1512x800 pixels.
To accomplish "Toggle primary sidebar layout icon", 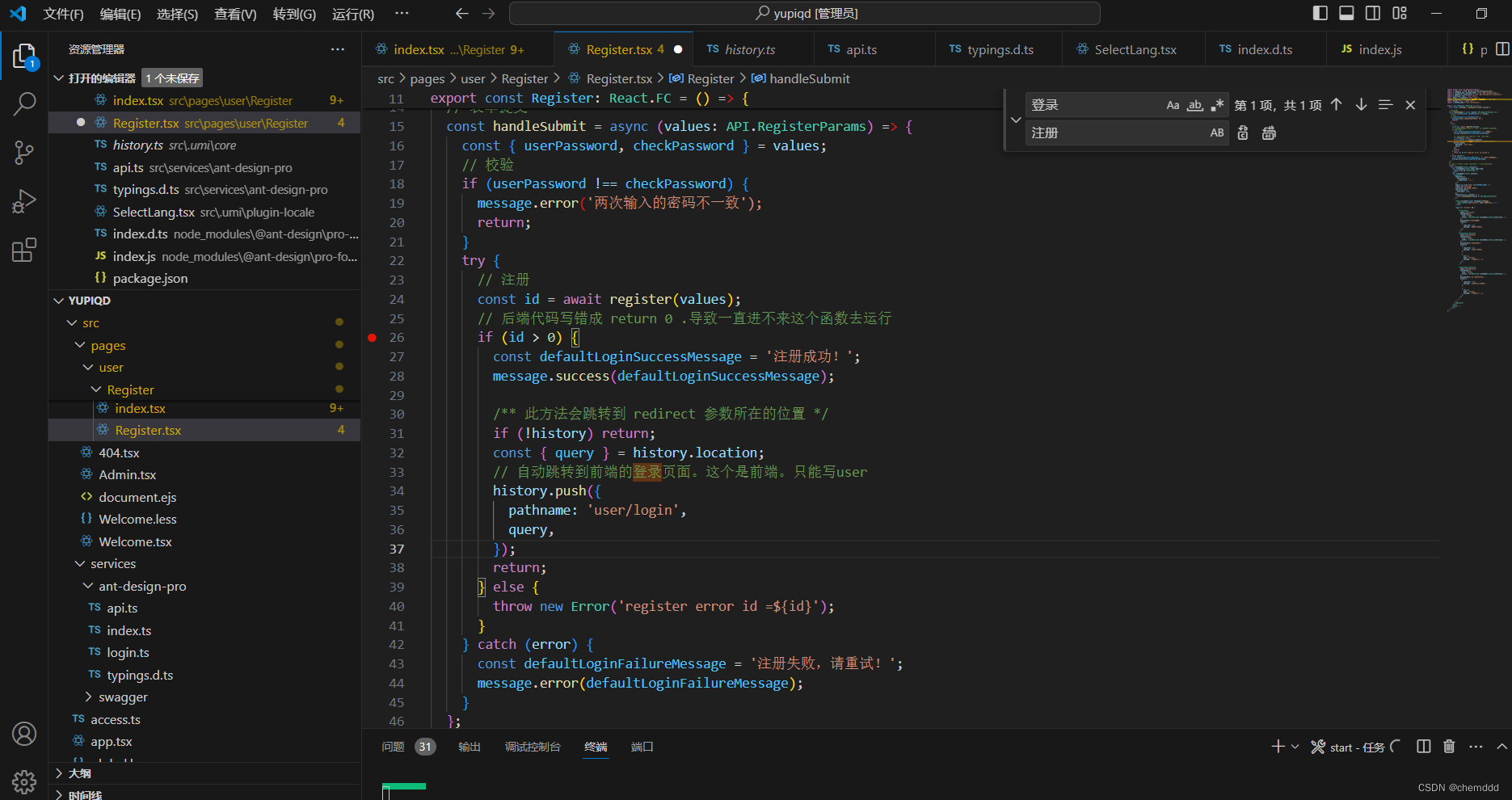I will pyautogui.click(x=1320, y=13).
